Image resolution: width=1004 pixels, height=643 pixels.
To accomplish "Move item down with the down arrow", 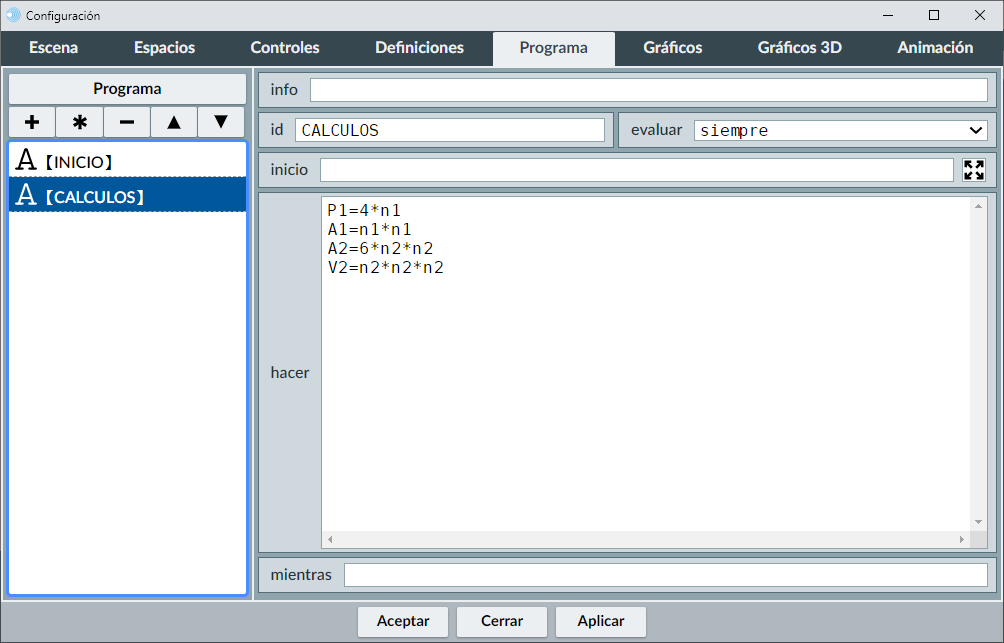I will (x=221, y=122).
